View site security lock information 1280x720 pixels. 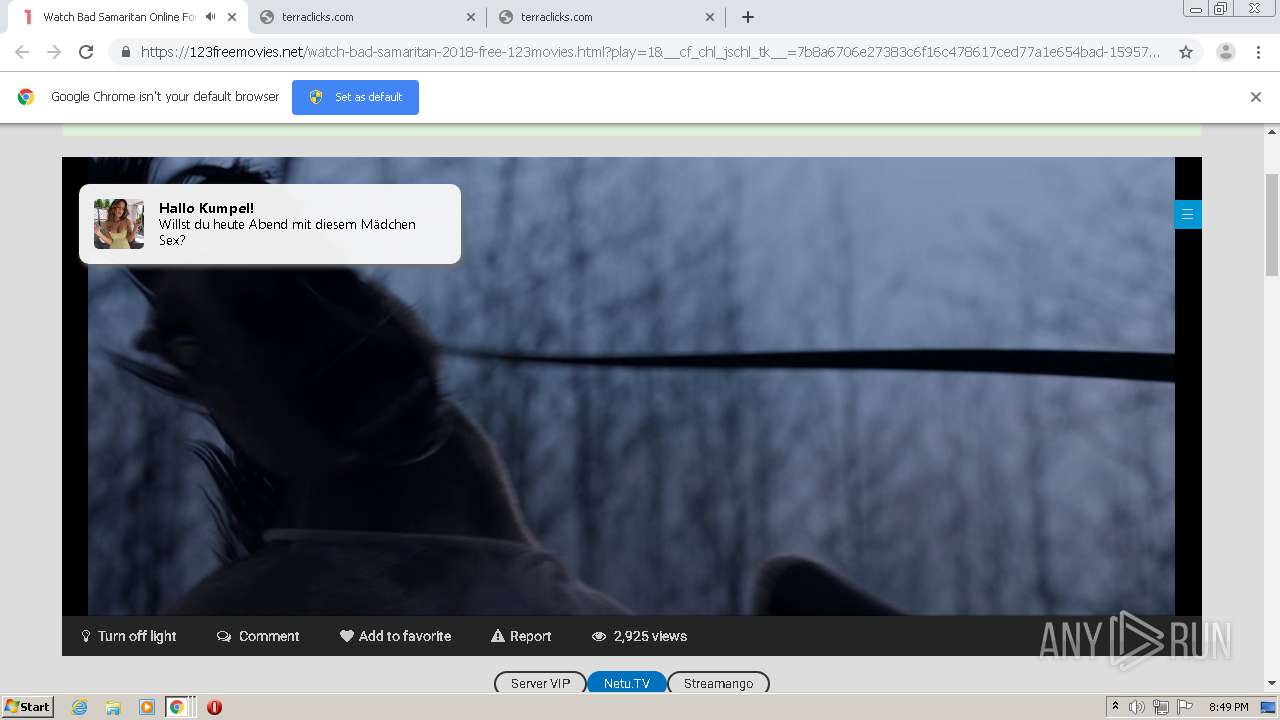pos(126,52)
